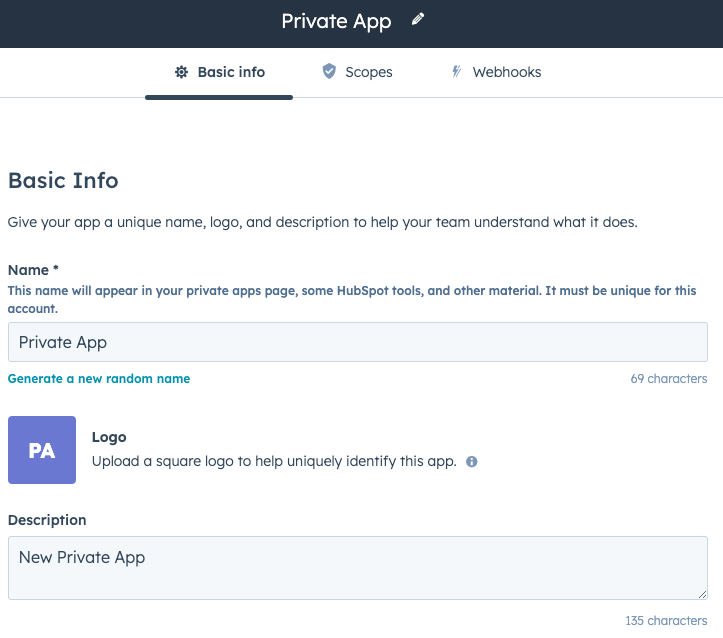Viewport: 723px width, 638px height.
Task: Switch to the Scopes tab
Action: (357, 72)
